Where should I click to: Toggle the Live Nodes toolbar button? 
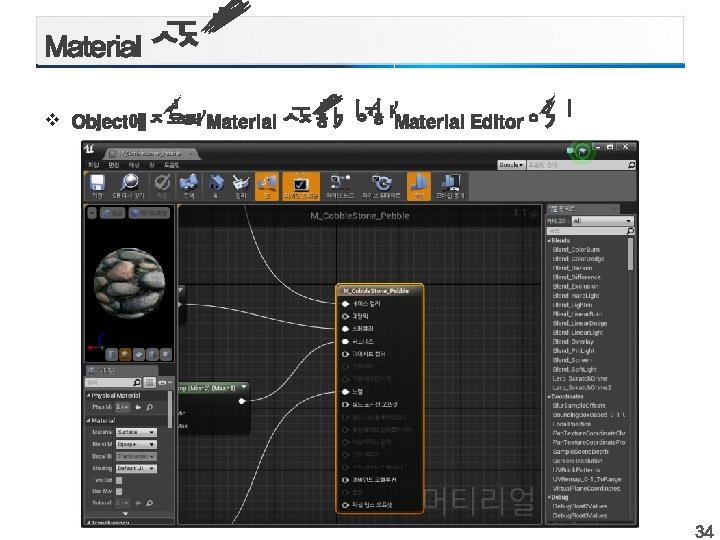[340, 186]
